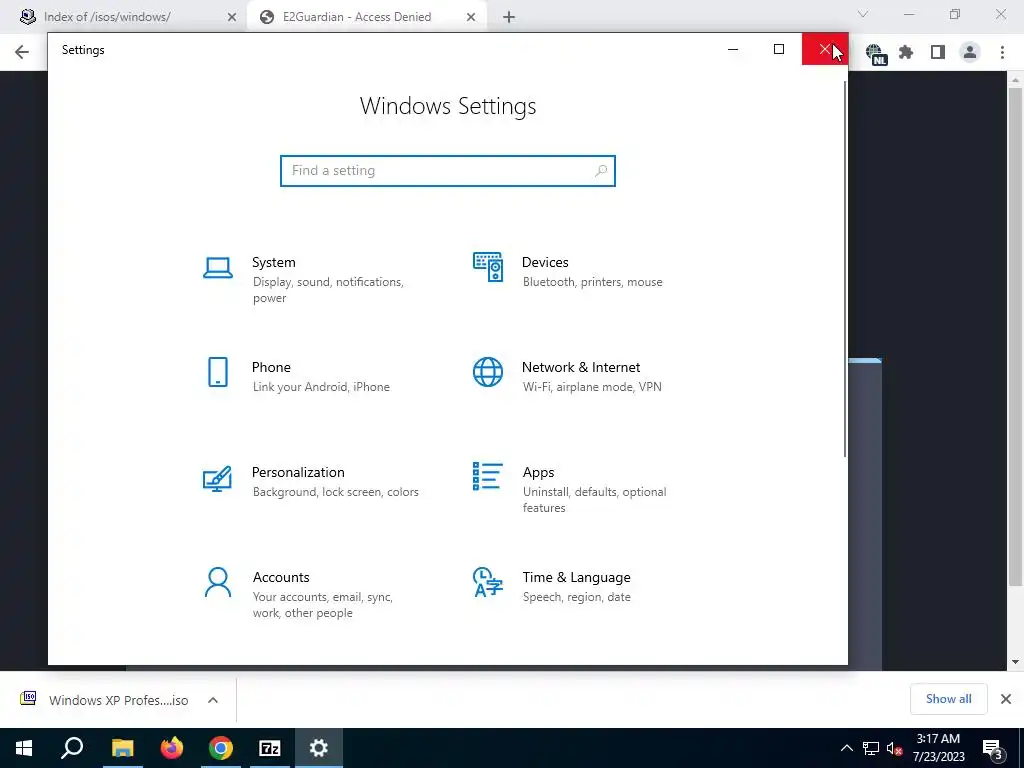Open the Windows Start menu
Image resolution: width=1024 pixels, height=768 pixels.
click(24, 748)
